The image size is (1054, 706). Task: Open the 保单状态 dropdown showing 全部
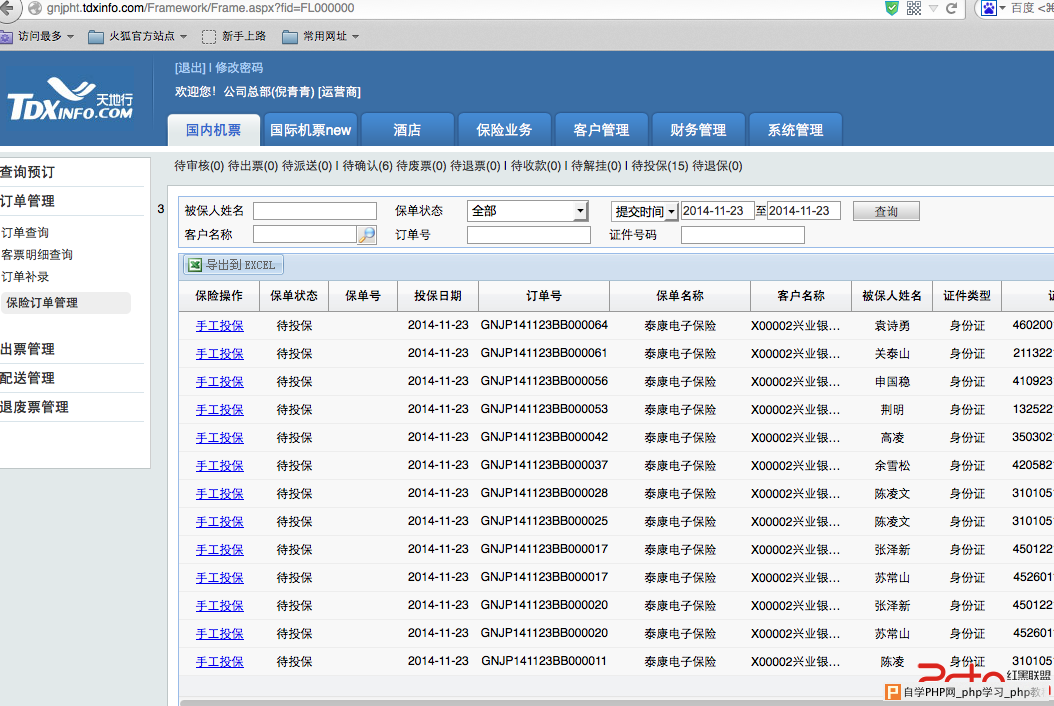click(528, 211)
